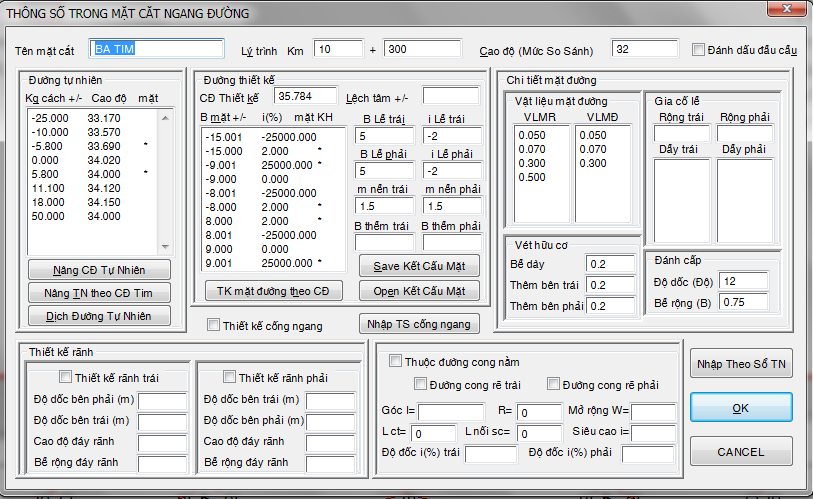Image resolution: width=813 pixels, height=499 pixels.
Task: Click Nâng CĐ Tự Nhiên button
Action: [99, 270]
